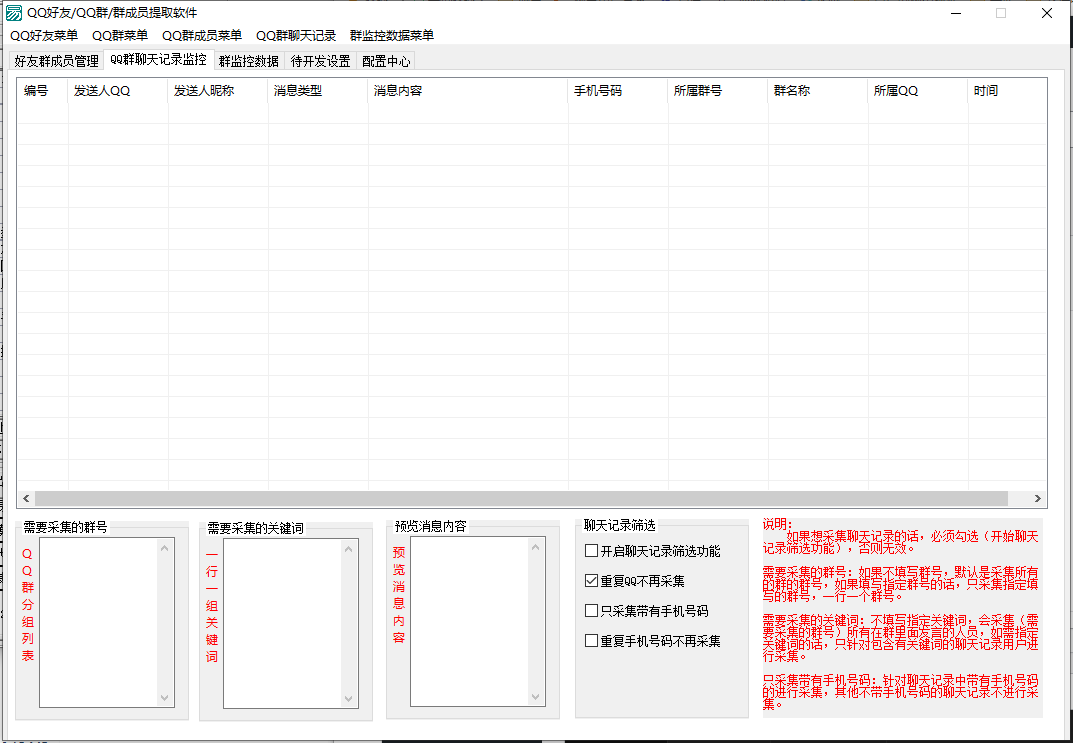Click the 发送人QQ column header

118,90
